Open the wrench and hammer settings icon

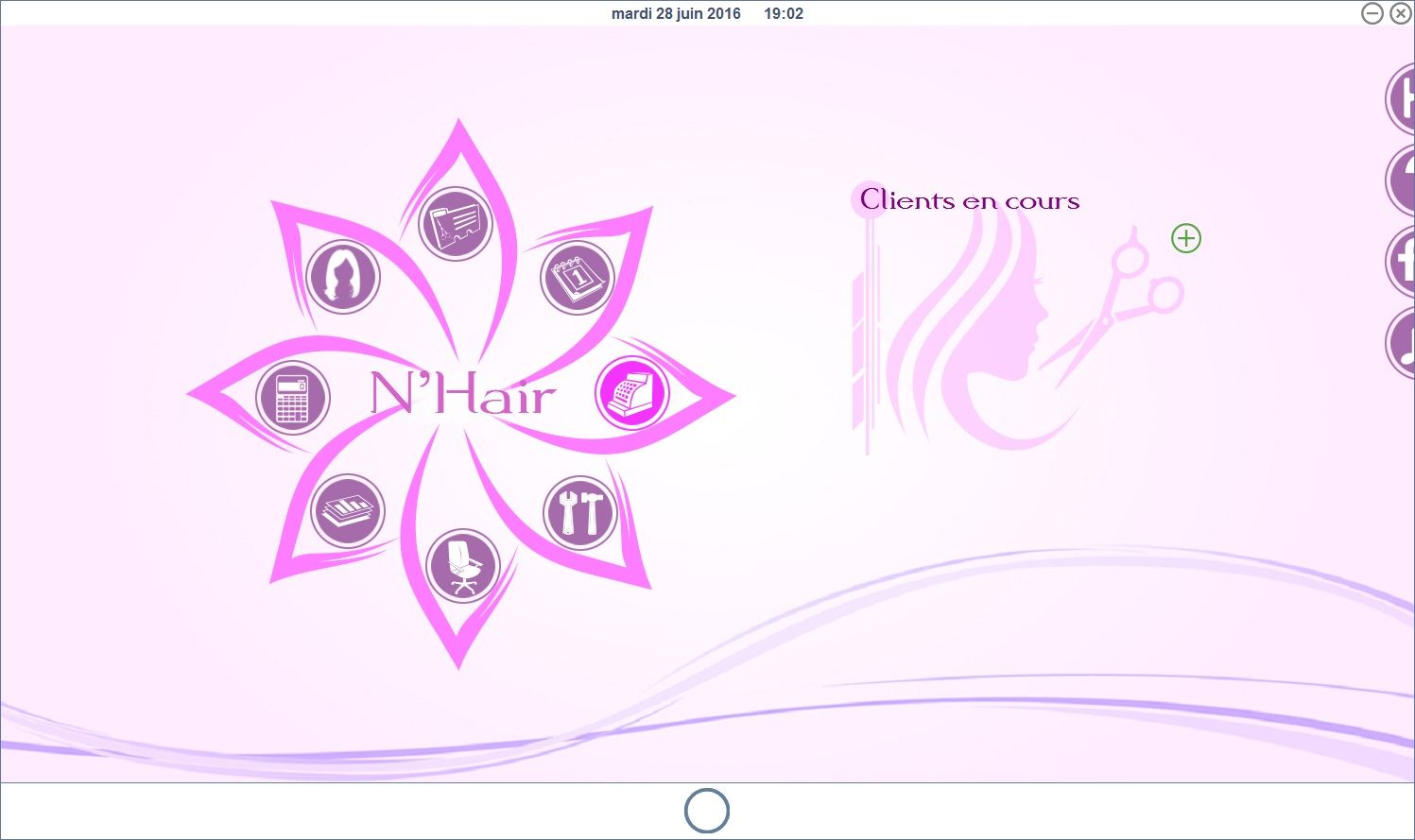[x=580, y=513]
